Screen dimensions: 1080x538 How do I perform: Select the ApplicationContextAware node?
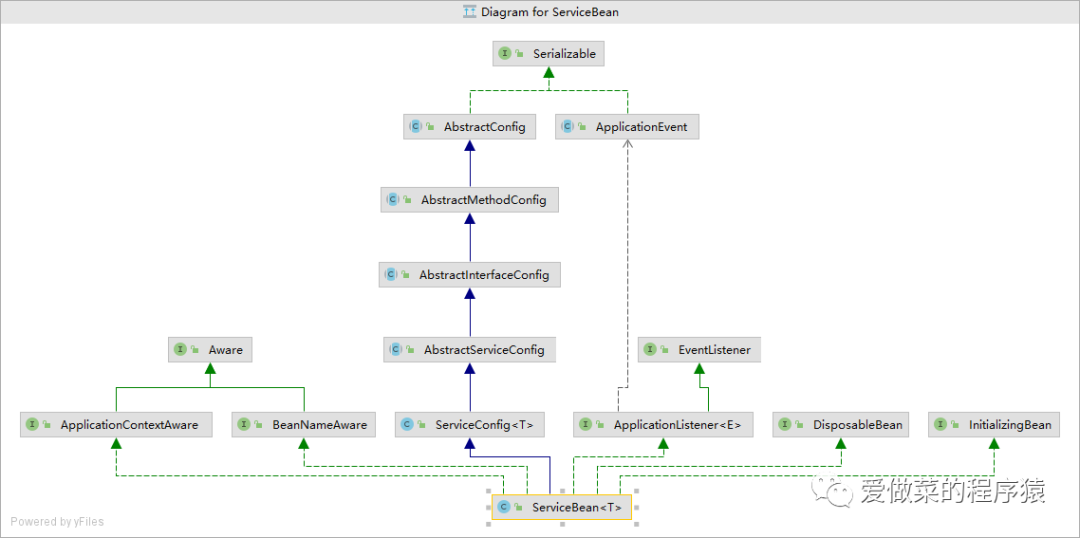116,425
